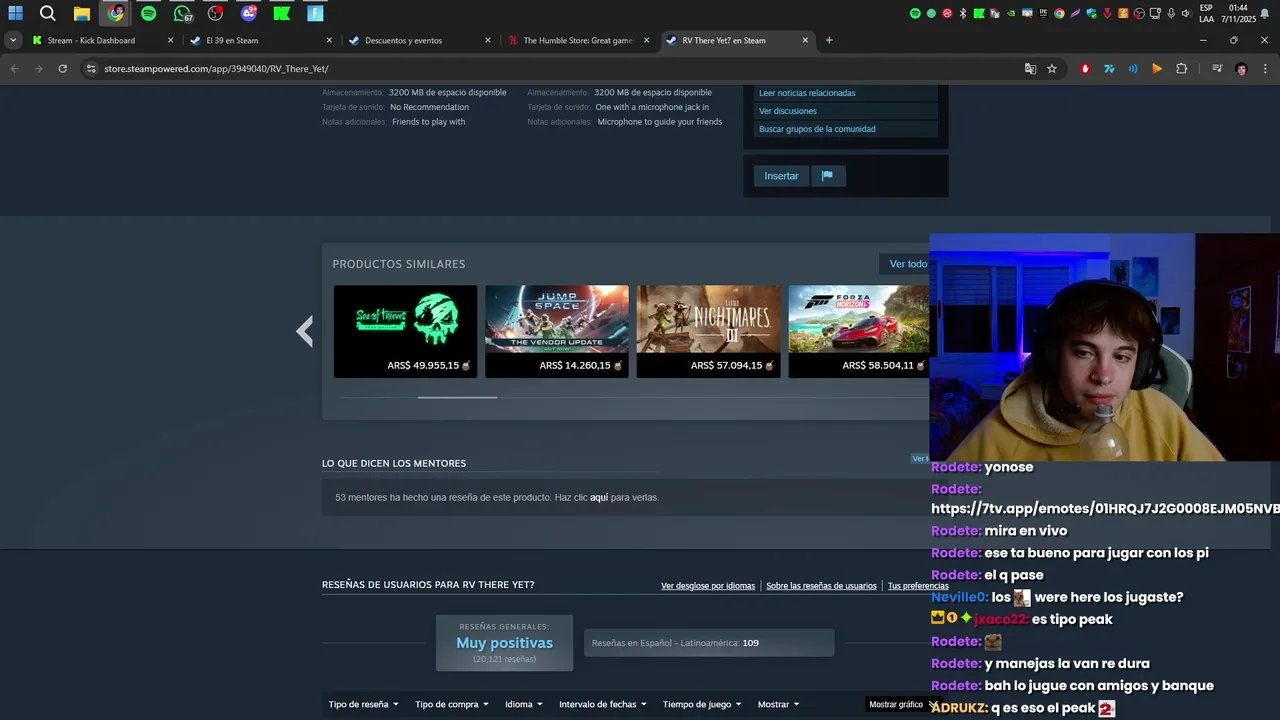Screen dimensions: 1280x720
Task: Open Spotify from the taskbar
Action: click(x=149, y=13)
